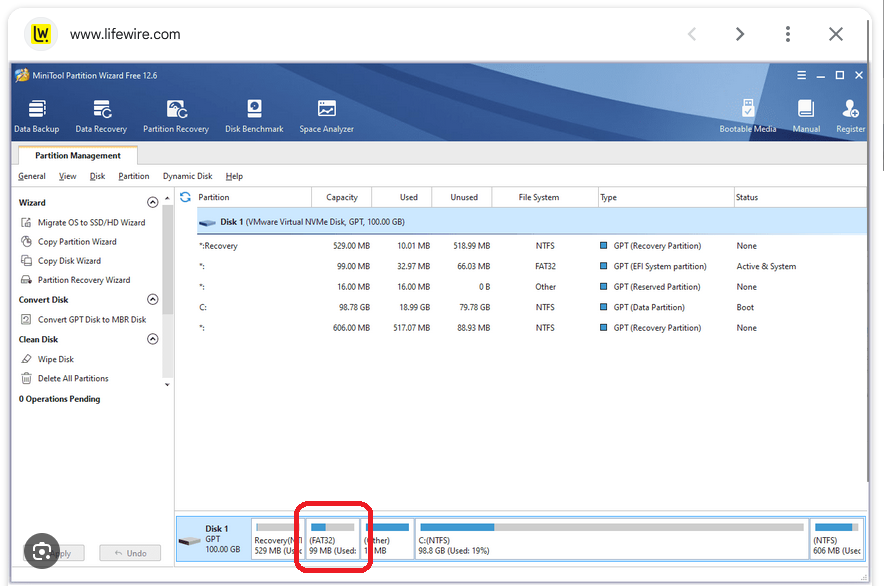Click sidebar scroll up arrow

click(x=167, y=199)
